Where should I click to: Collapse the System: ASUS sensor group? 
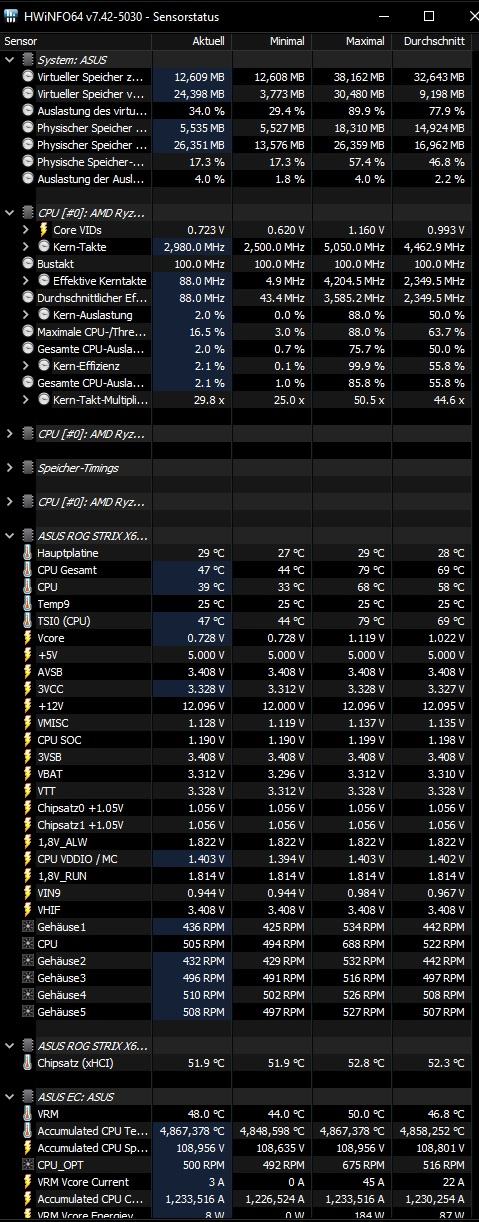click(x=10, y=60)
